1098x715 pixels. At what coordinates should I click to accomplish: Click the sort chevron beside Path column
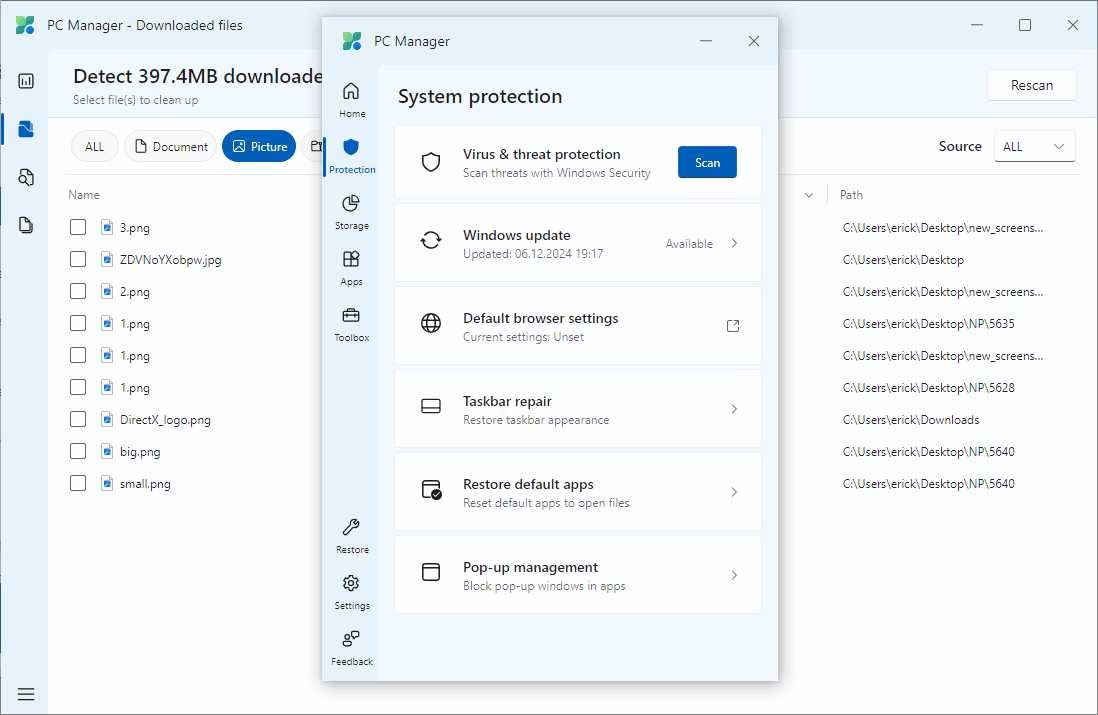809,195
